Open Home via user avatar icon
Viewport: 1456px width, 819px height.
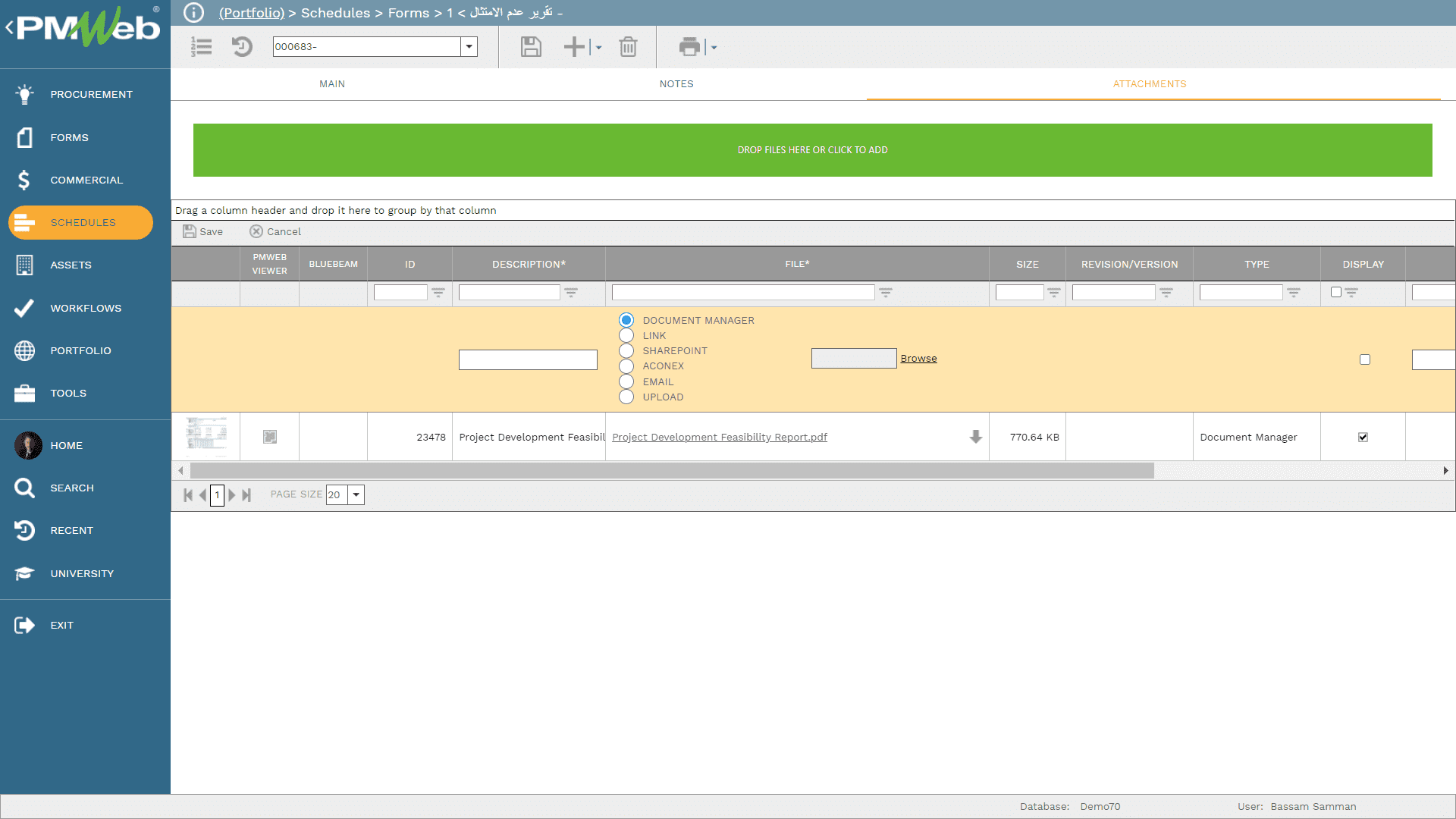pyautogui.click(x=28, y=445)
